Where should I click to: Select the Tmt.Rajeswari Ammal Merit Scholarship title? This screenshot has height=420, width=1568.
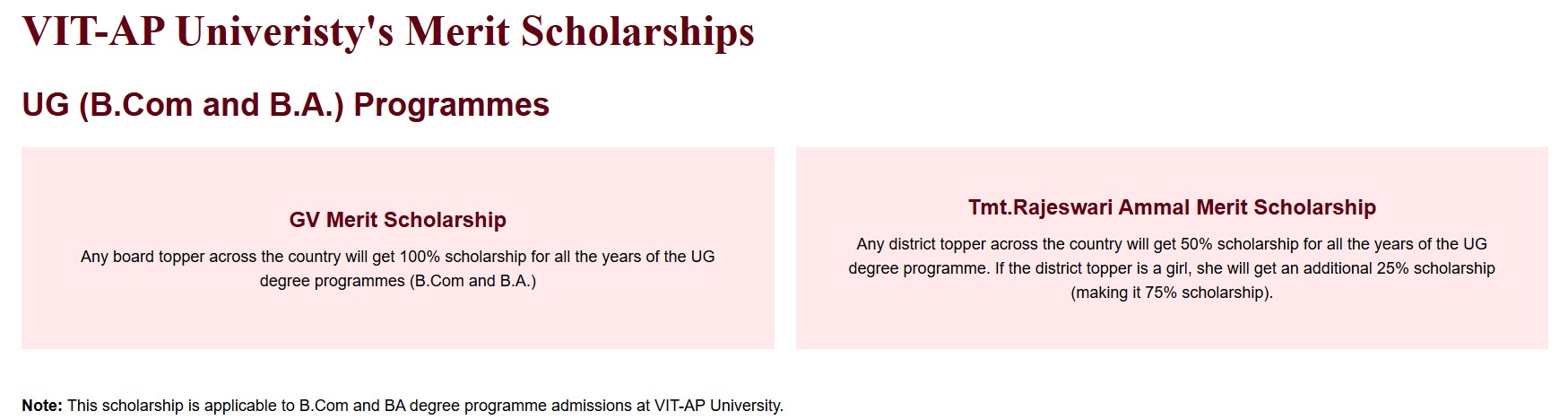[x=1171, y=207]
